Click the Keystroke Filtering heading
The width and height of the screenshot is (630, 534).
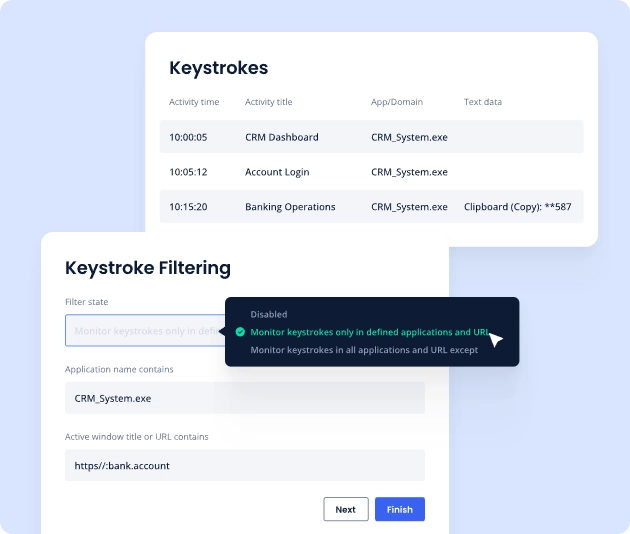(148, 268)
